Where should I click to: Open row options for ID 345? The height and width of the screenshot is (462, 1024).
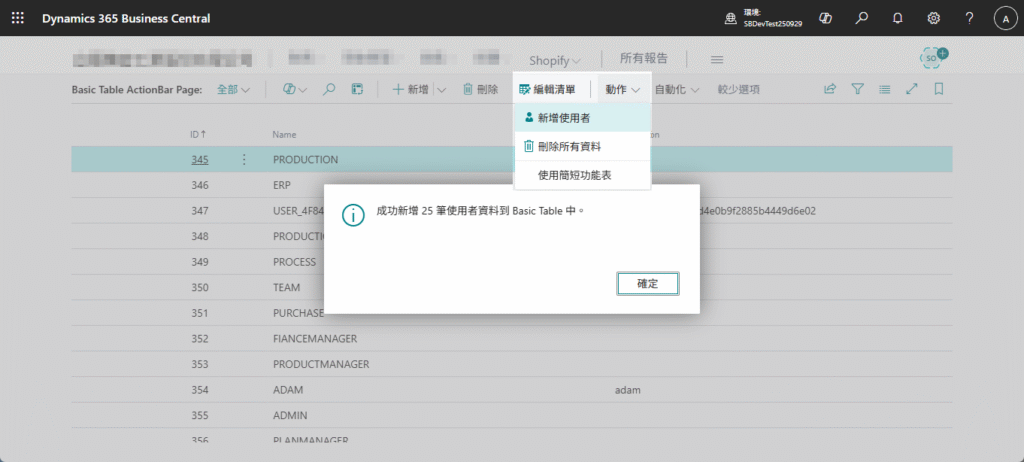[x=244, y=159]
